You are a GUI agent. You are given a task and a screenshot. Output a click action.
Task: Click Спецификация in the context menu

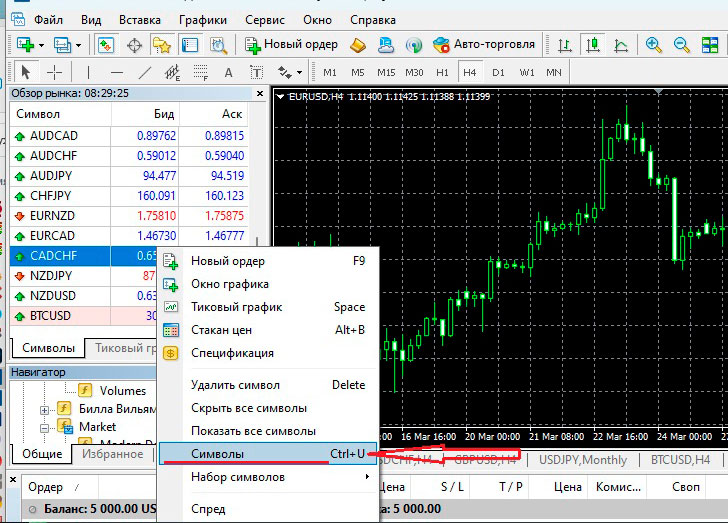tap(232, 353)
